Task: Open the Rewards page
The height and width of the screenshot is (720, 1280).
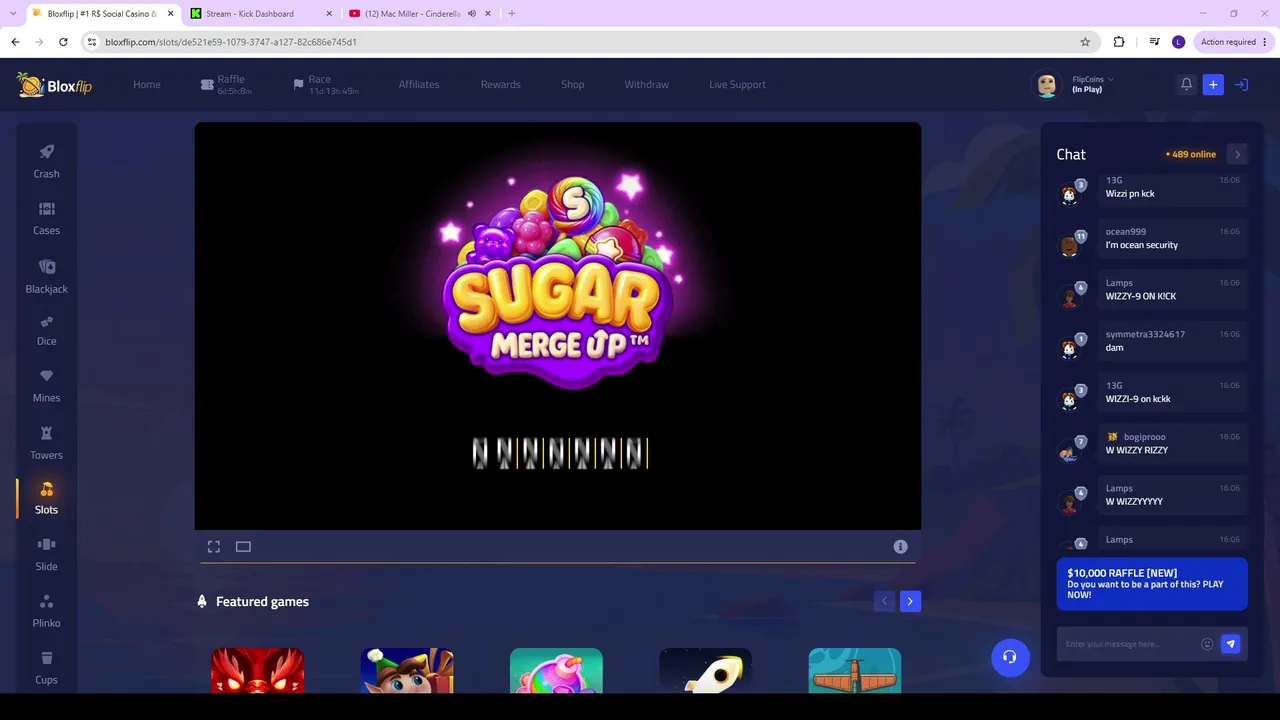Action: [x=500, y=85]
